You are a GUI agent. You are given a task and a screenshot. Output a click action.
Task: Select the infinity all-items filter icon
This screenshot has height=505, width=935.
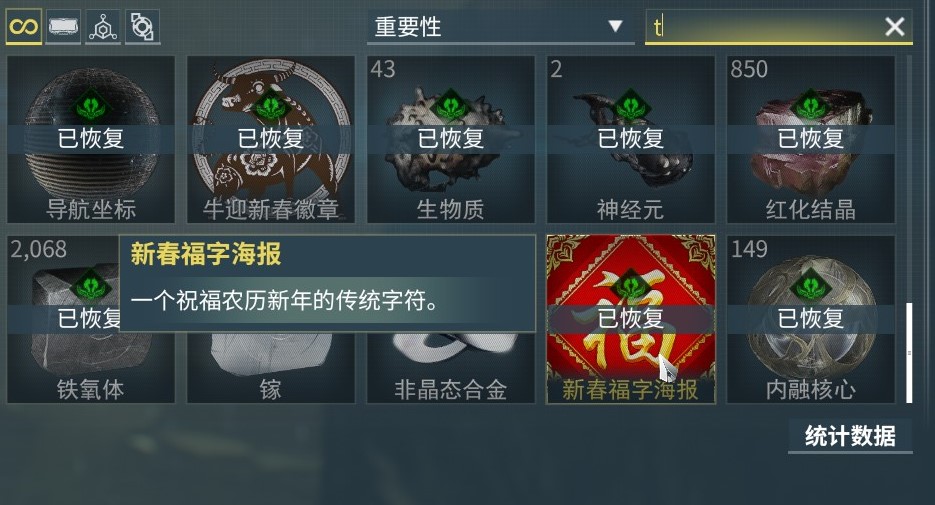(x=24, y=27)
